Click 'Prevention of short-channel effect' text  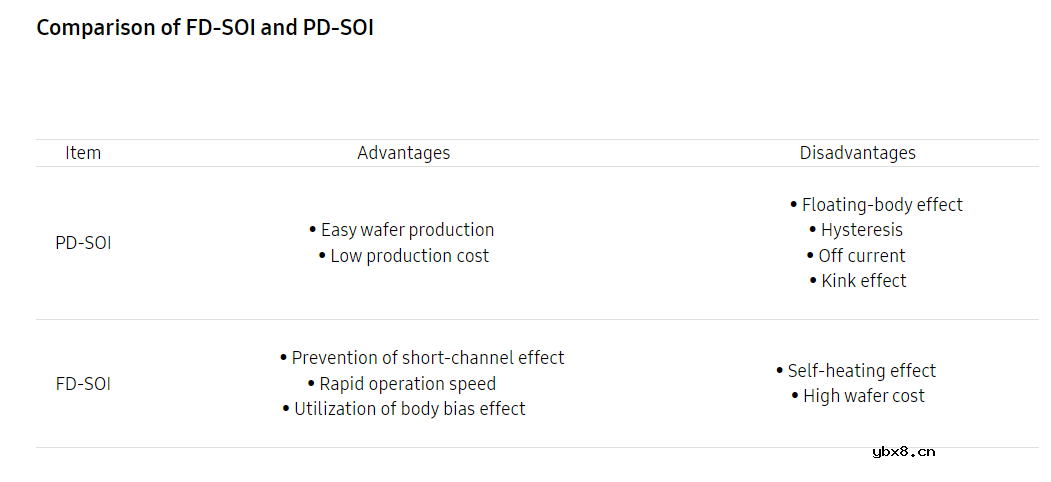(428, 358)
